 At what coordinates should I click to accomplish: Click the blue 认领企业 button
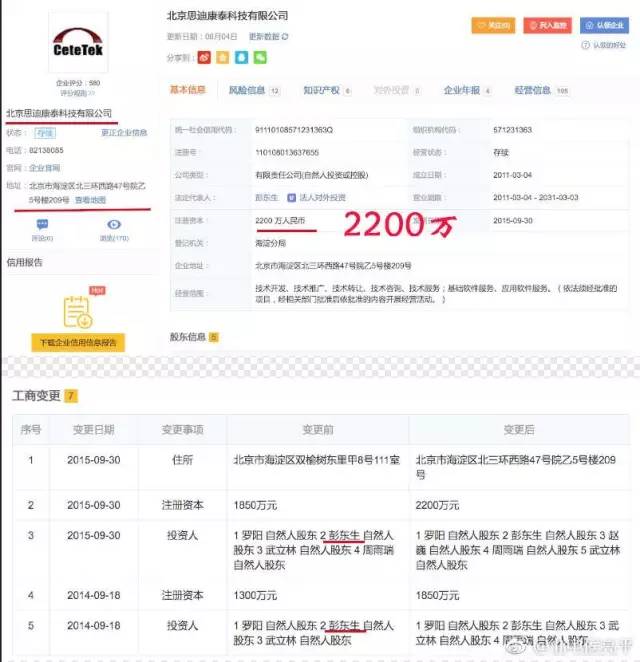[604, 25]
